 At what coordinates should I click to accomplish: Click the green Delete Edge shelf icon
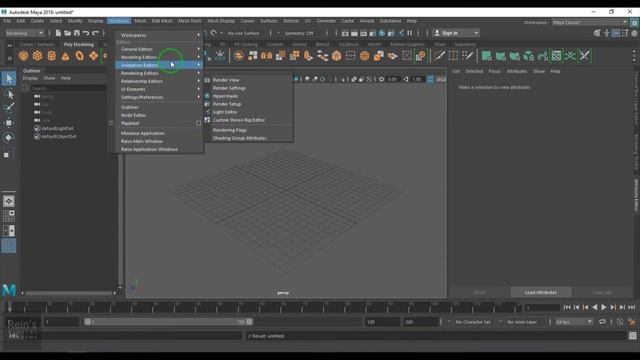pyautogui.click(x=584, y=56)
